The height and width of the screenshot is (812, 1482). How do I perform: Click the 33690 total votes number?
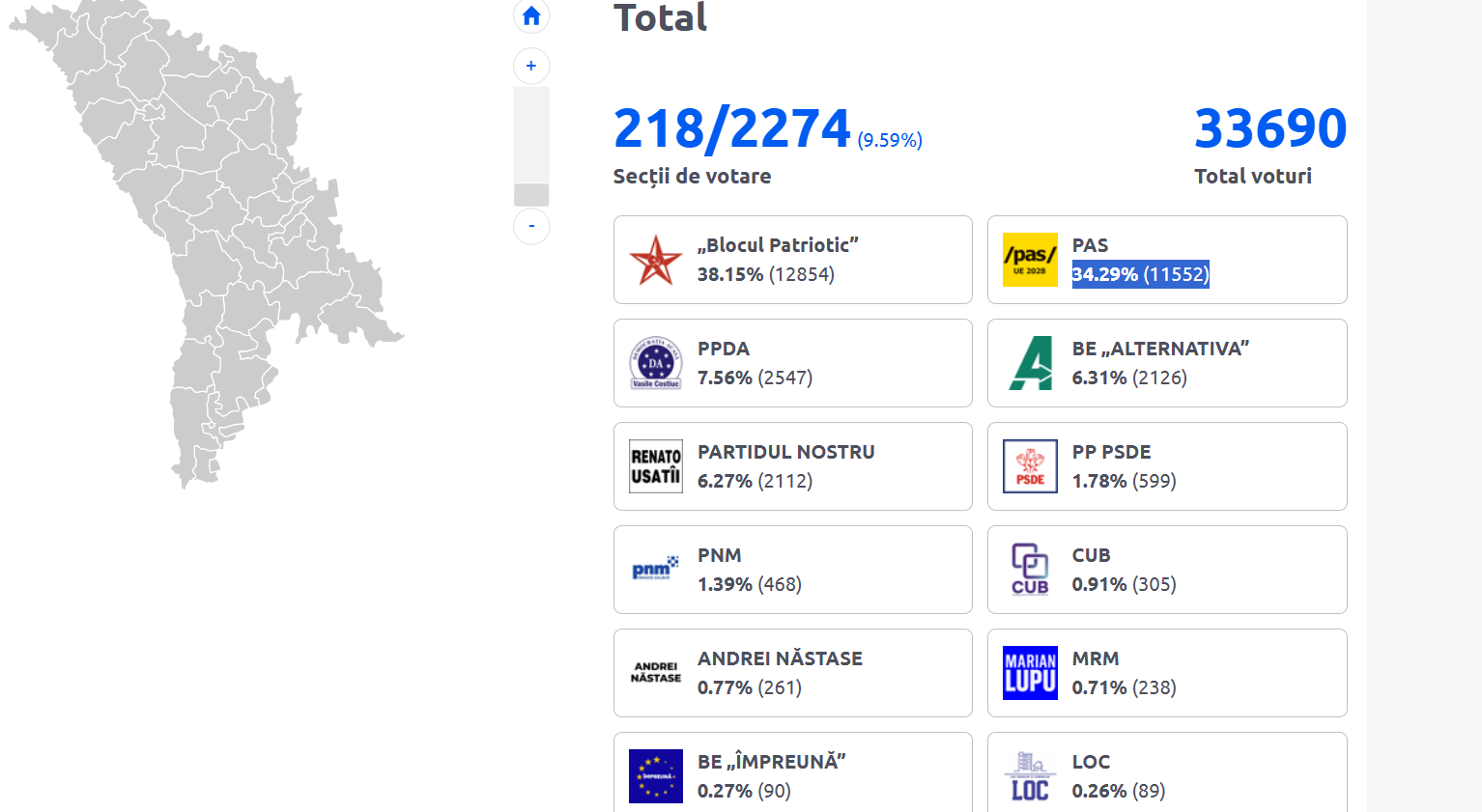click(1269, 128)
